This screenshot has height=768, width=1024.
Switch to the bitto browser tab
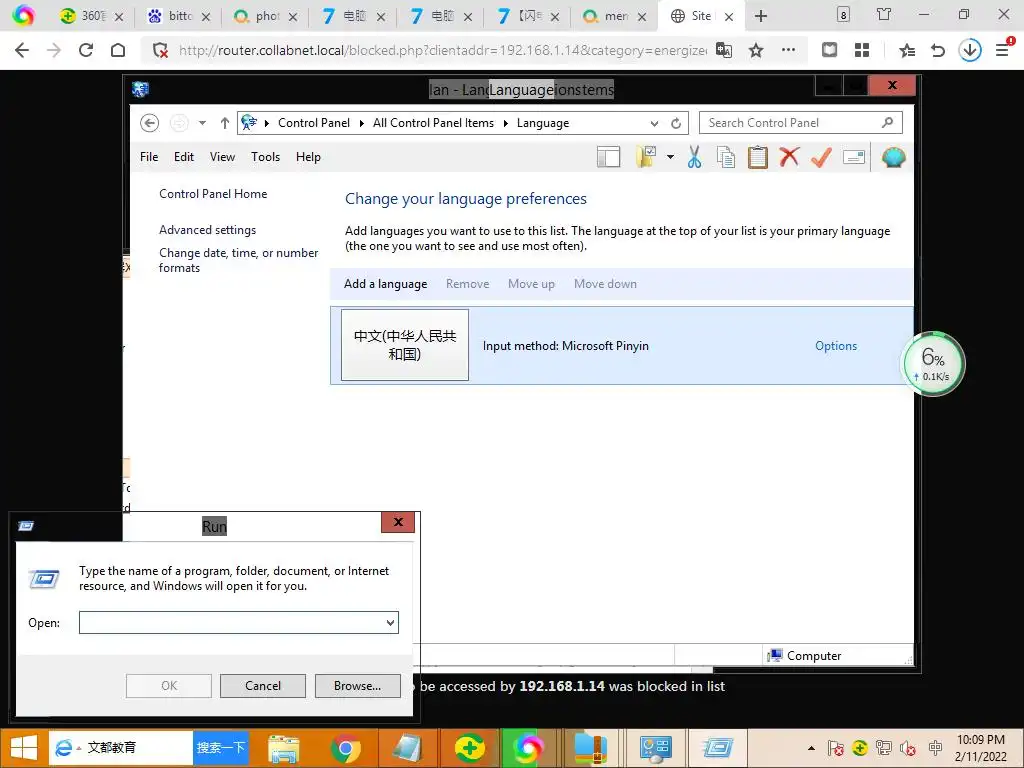point(177,16)
